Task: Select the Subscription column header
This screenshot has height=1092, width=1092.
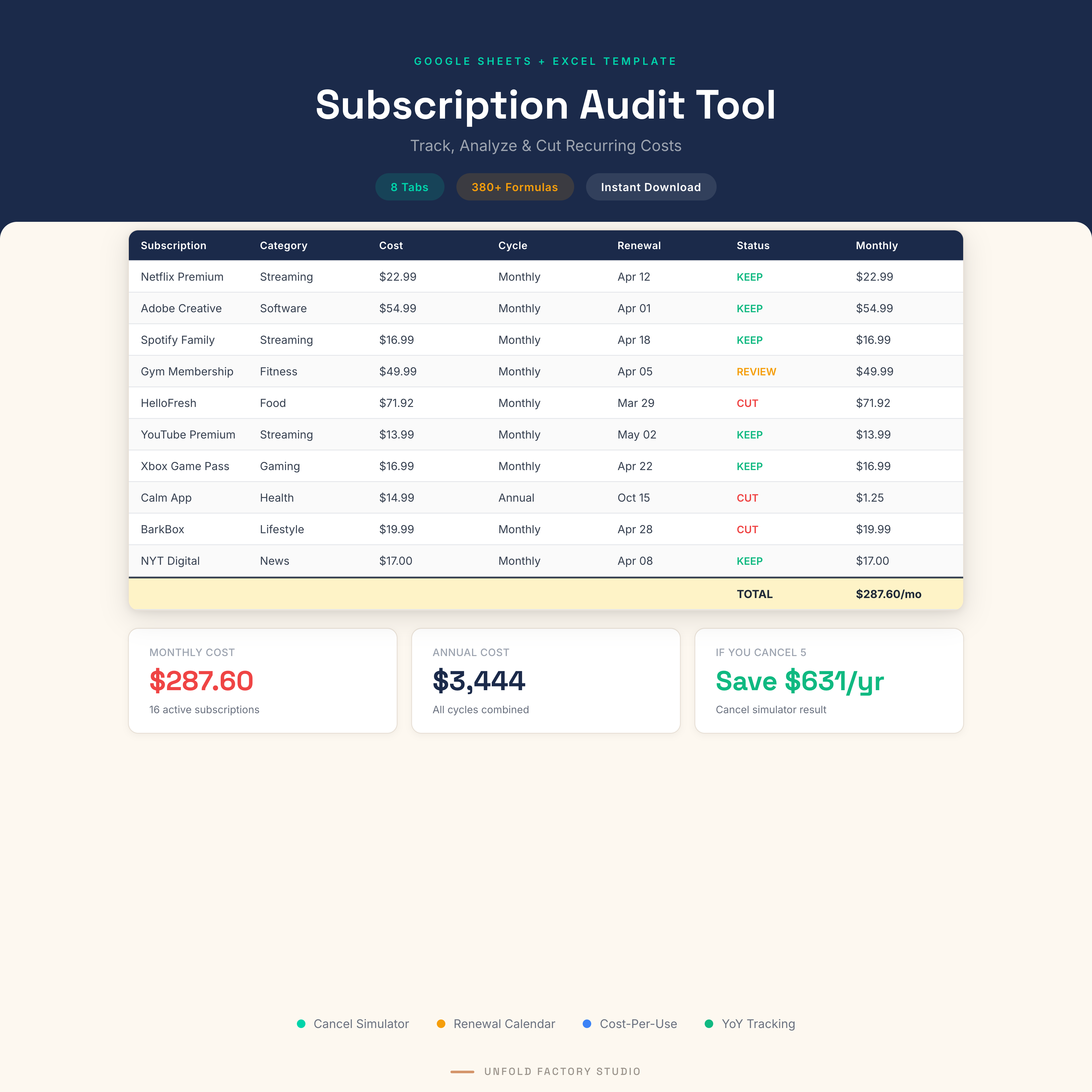Action: click(x=173, y=245)
